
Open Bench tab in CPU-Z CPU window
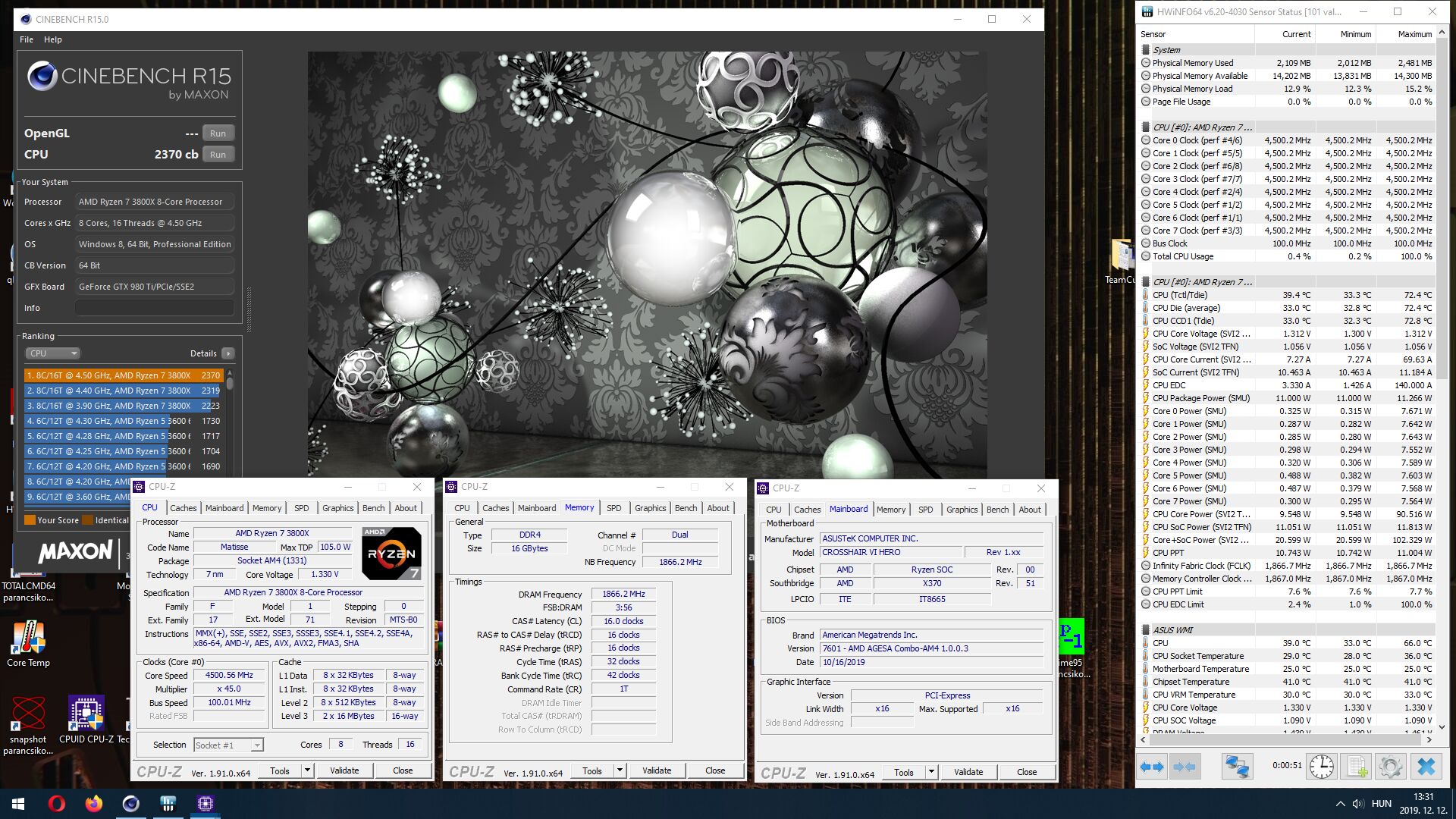coord(373,508)
